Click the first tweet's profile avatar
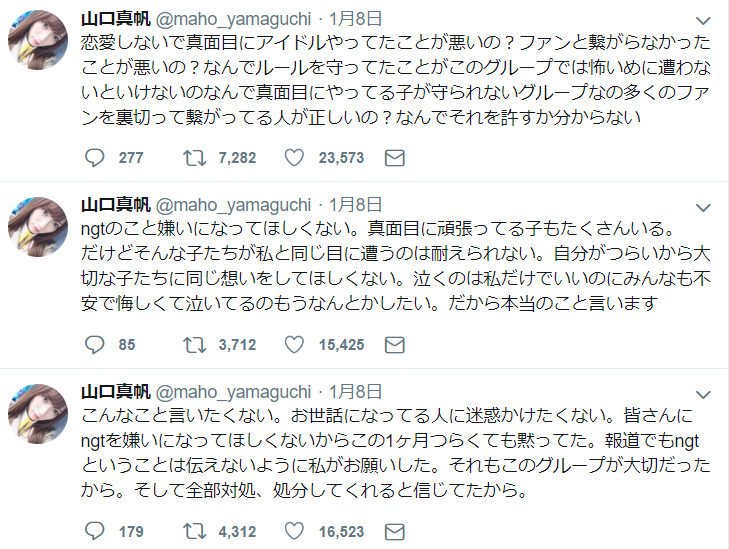The height and width of the screenshot is (549, 729). pos(39,42)
